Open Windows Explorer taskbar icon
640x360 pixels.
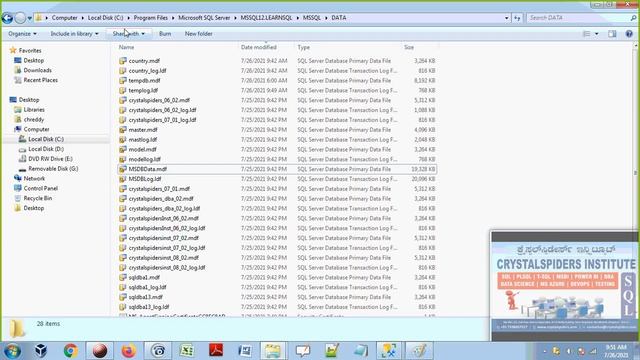273,351
